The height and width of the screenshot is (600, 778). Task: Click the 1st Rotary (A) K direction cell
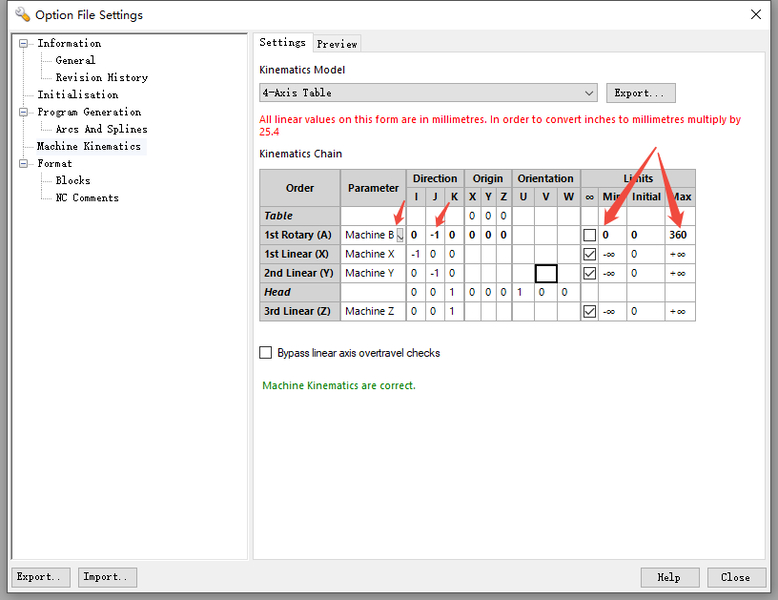[454, 235]
